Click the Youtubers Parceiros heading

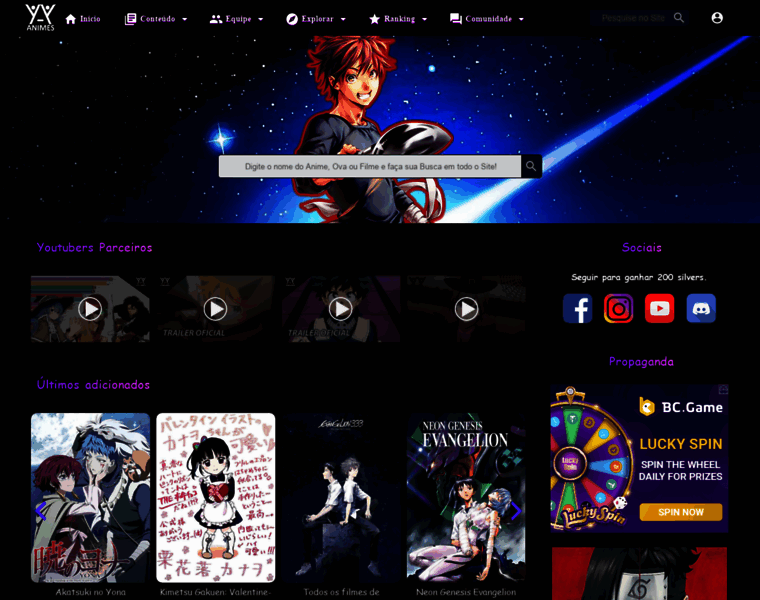tap(95, 247)
